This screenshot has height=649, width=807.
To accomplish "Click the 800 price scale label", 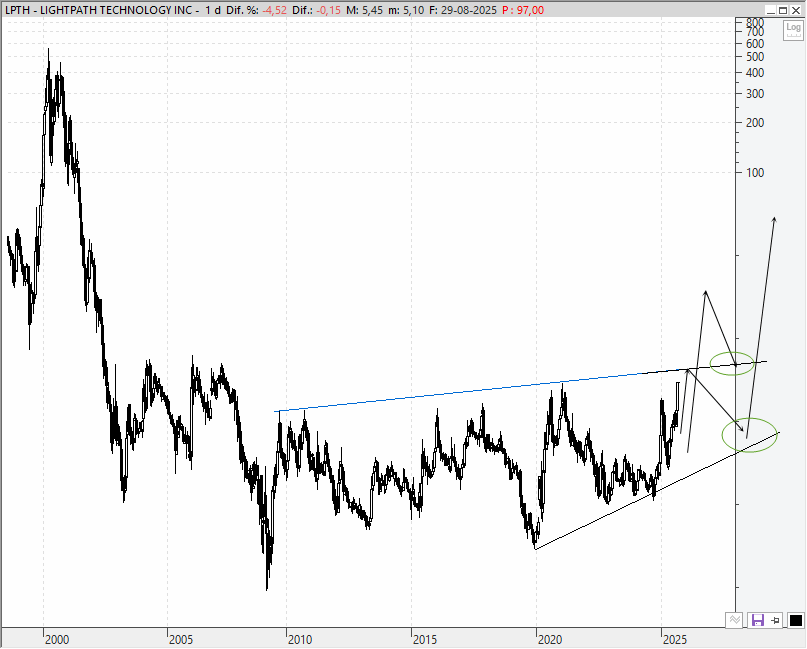I will 755,23.
